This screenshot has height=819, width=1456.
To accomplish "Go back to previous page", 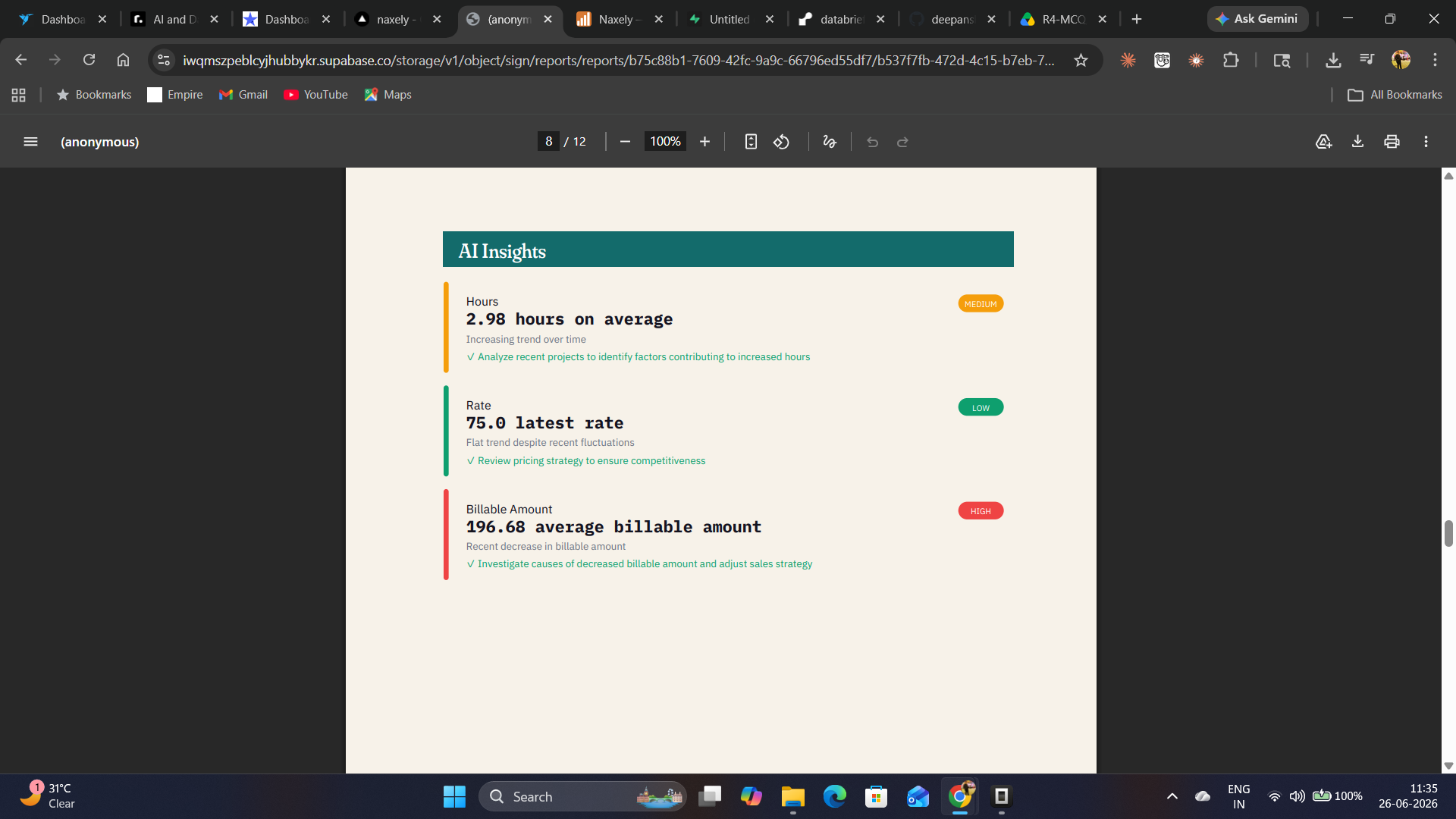I will [21, 60].
